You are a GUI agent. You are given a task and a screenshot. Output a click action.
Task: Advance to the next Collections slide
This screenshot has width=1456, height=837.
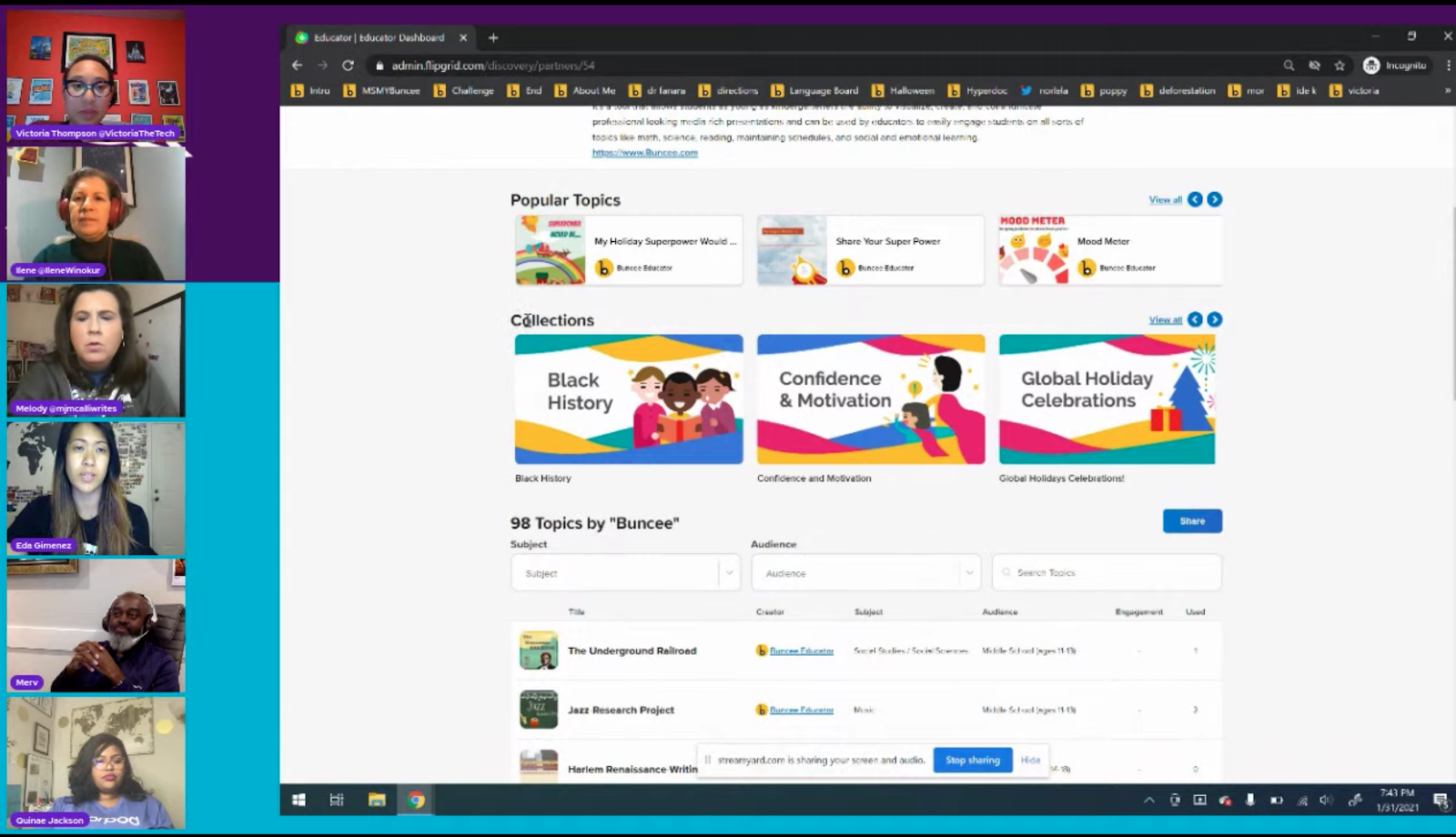click(x=1215, y=319)
